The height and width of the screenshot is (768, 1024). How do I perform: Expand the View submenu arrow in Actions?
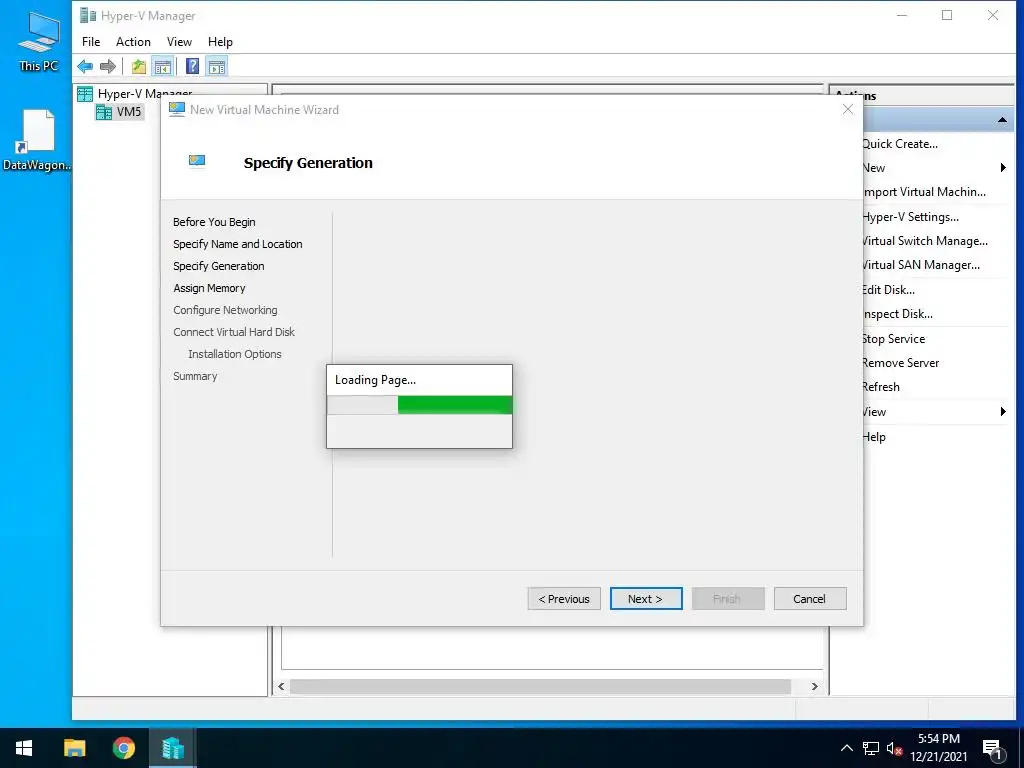[1002, 412]
